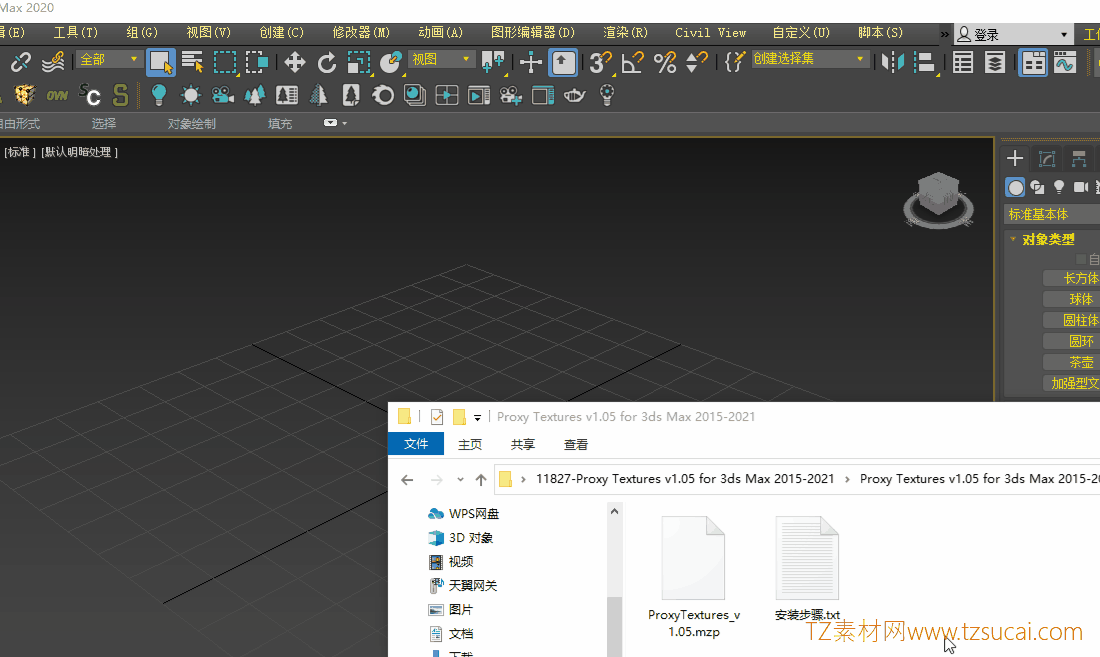This screenshot has height=657, width=1100.
Task: Click the 茶壶 teapot button
Action: 1071,363
